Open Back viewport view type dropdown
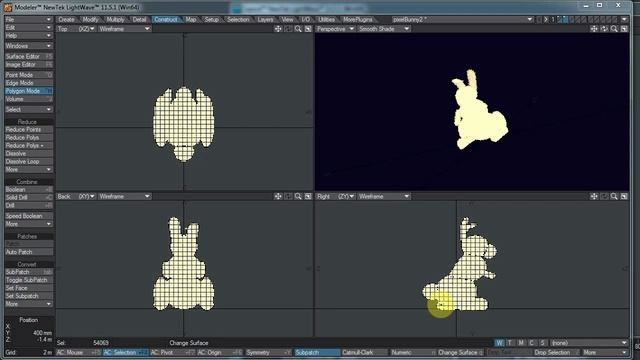This screenshot has width=640, height=360. 76,196
